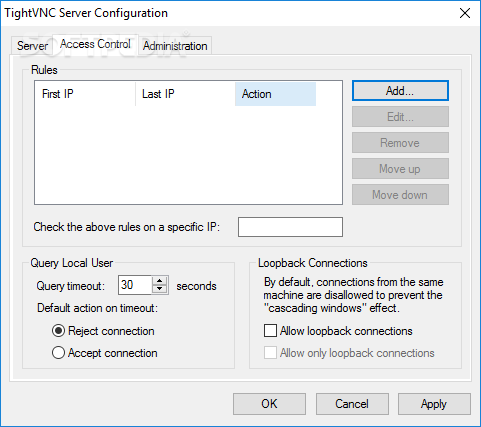Focus the specific IP check field

click(290, 227)
